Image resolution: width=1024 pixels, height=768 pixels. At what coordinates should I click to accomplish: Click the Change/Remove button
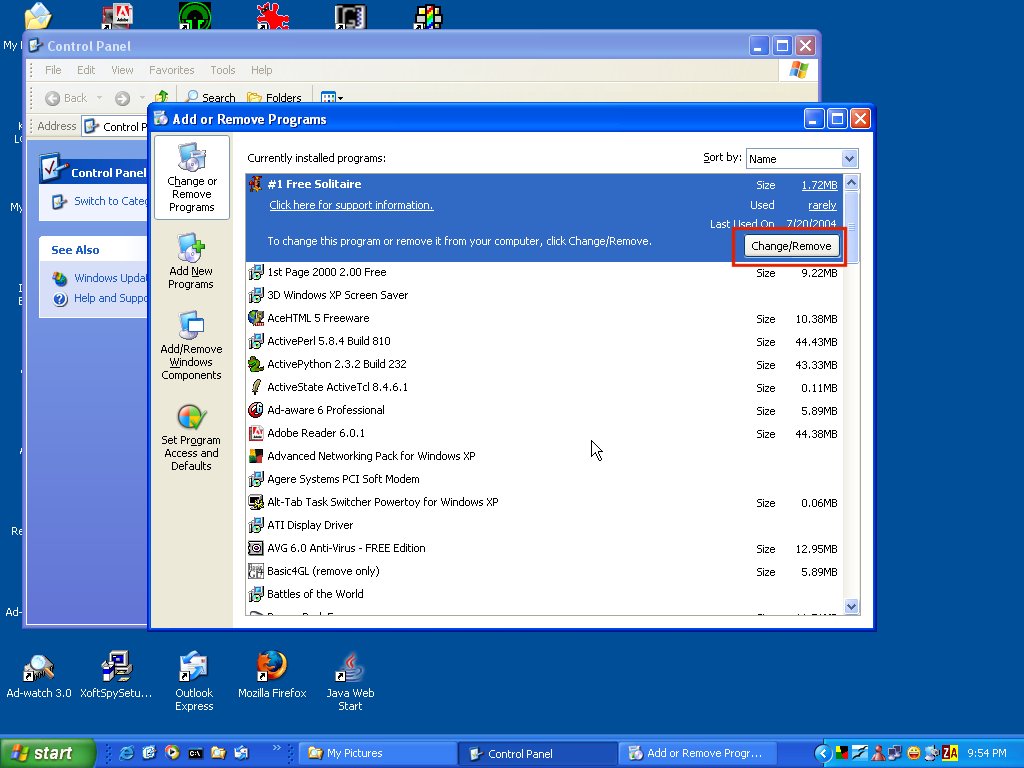click(x=791, y=246)
